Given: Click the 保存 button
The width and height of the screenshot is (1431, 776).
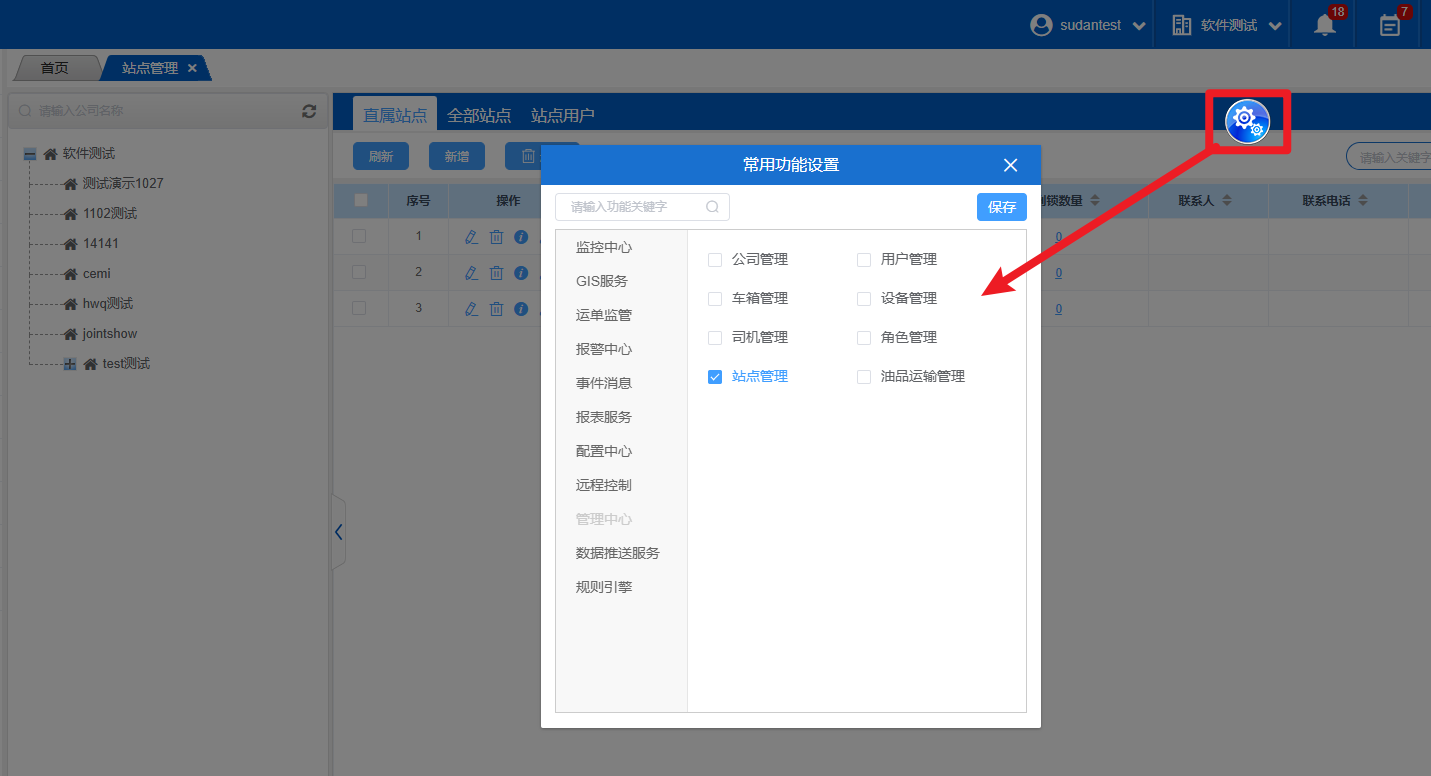Looking at the screenshot, I should (x=1001, y=207).
